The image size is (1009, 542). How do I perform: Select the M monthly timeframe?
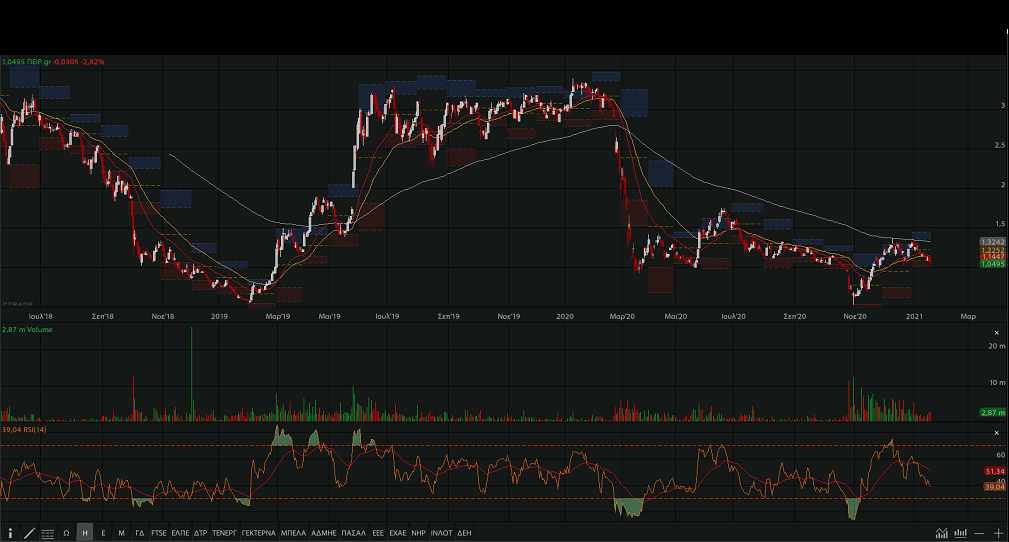121,533
